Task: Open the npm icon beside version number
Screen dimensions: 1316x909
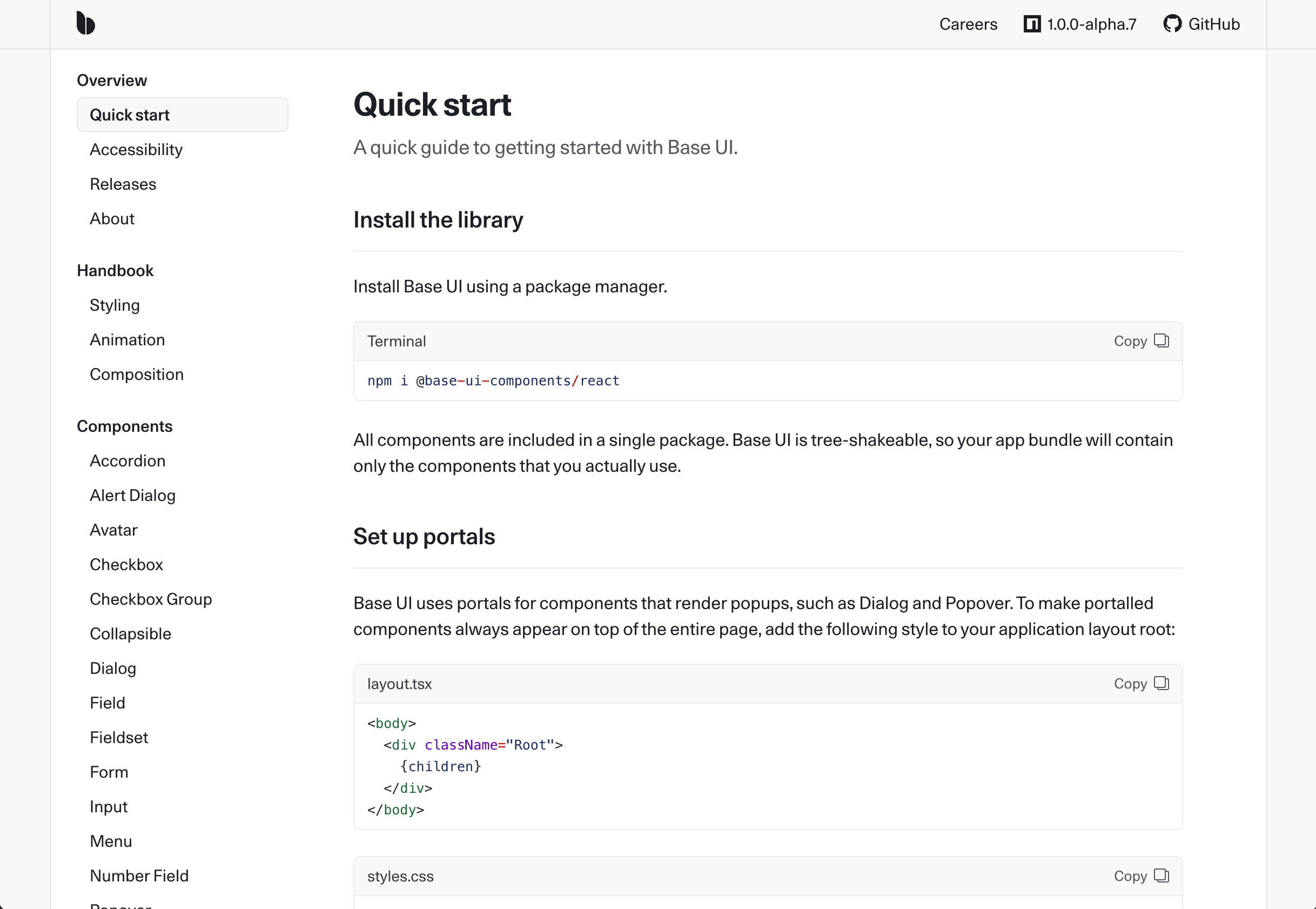Action: click(x=1032, y=24)
